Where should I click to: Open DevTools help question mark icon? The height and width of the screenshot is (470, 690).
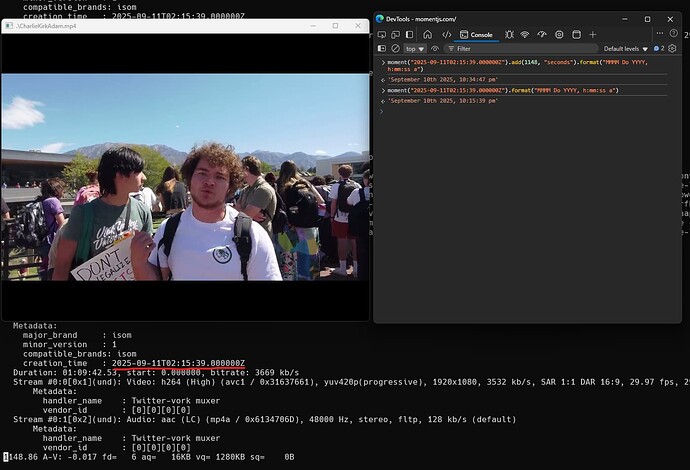673,33
